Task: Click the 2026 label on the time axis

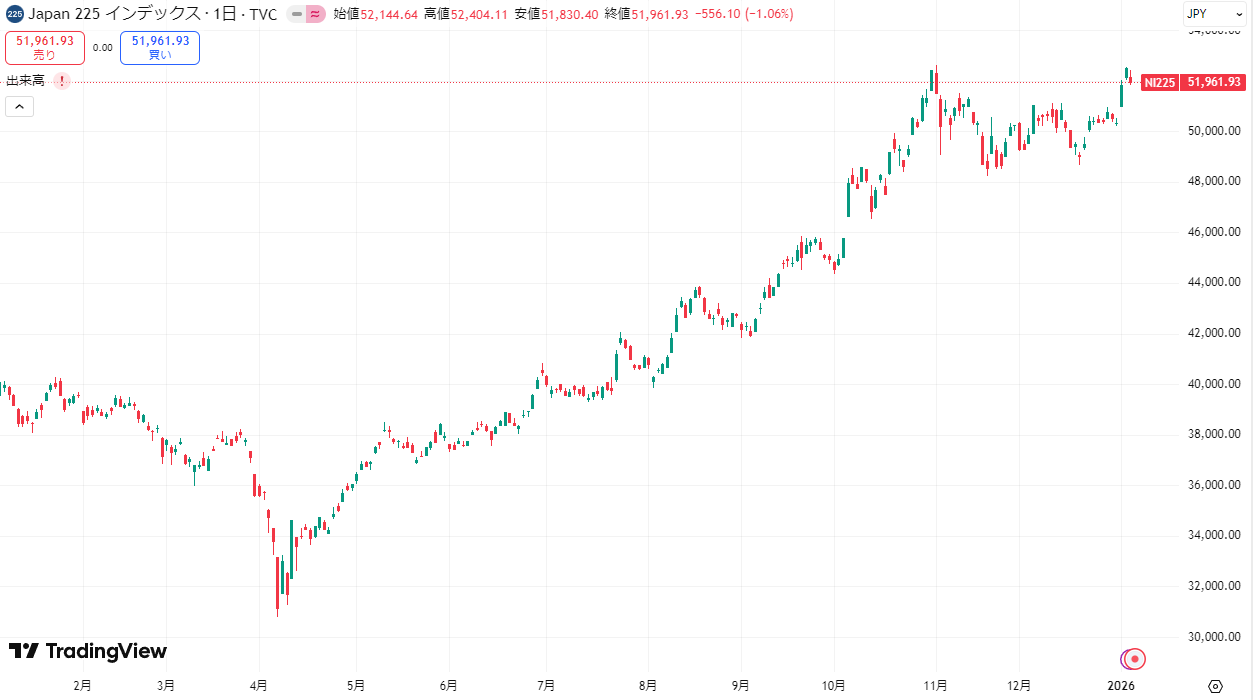Action: click(1120, 686)
